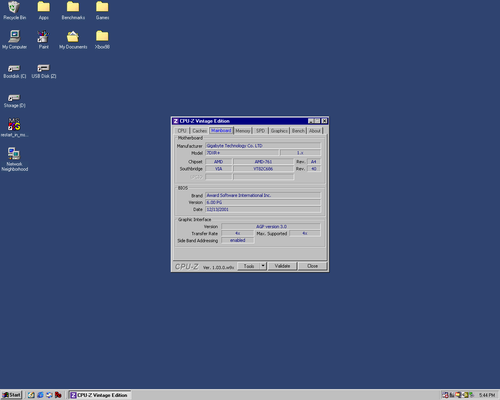This screenshot has width=500, height=400.
Task: Open the SPD tab
Action: [260, 131]
